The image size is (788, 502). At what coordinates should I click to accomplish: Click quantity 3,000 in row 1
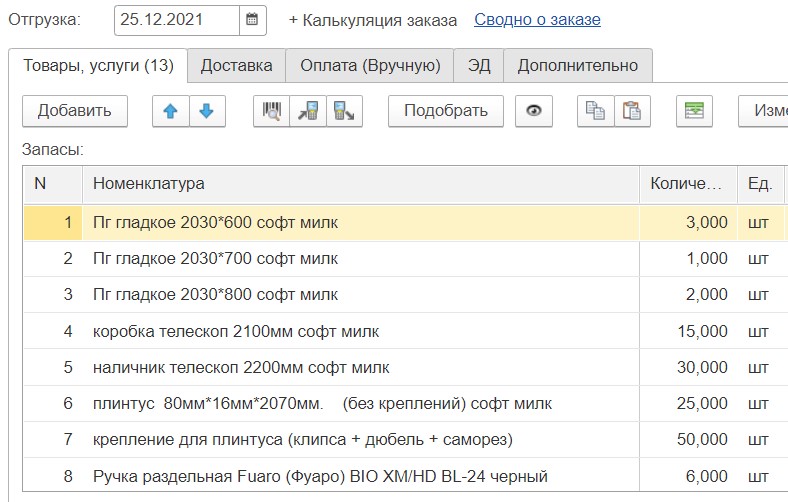(688, 223)
